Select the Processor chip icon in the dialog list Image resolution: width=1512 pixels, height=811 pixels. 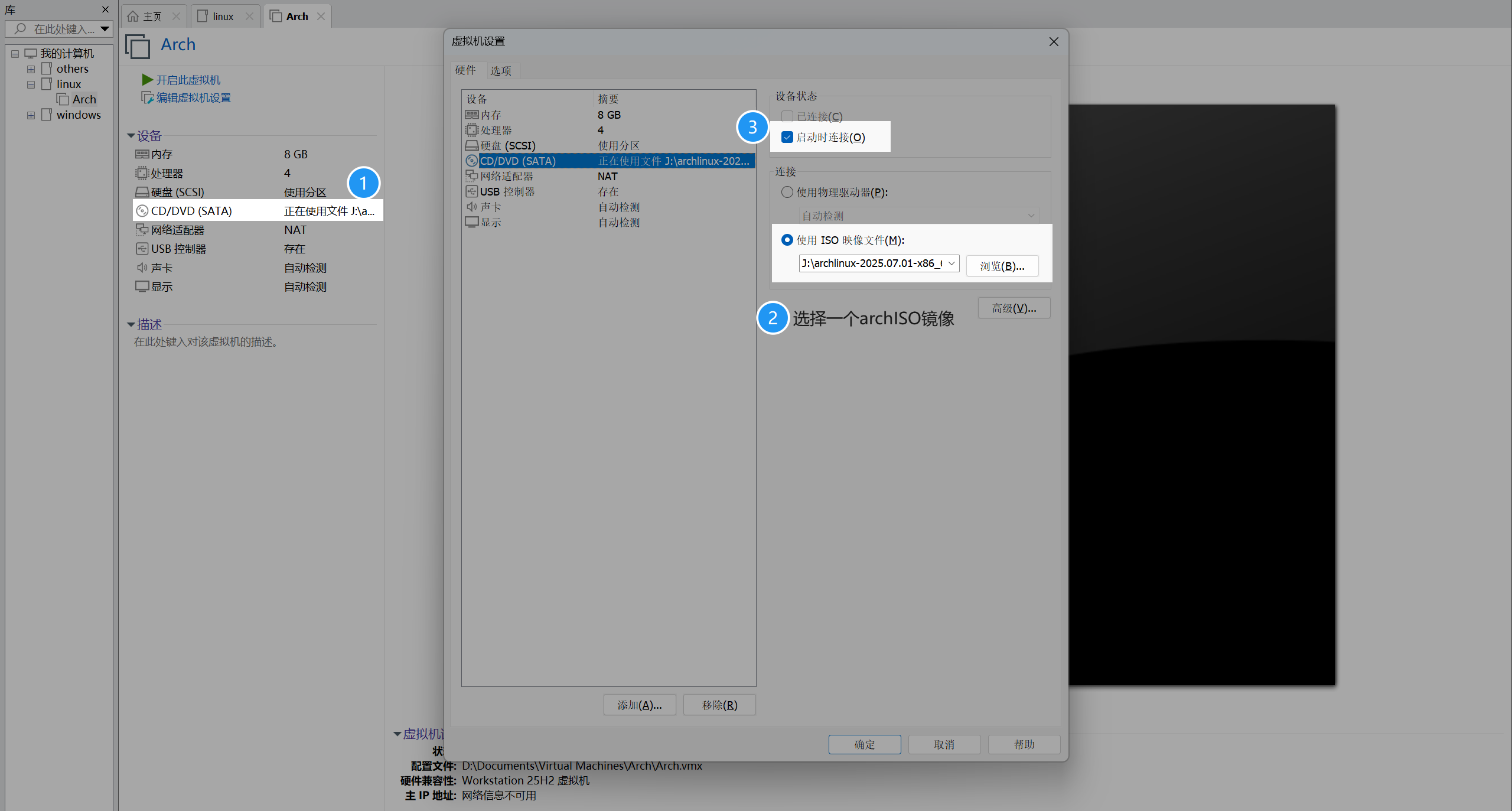pyautogui.click(x=471, y=130)
